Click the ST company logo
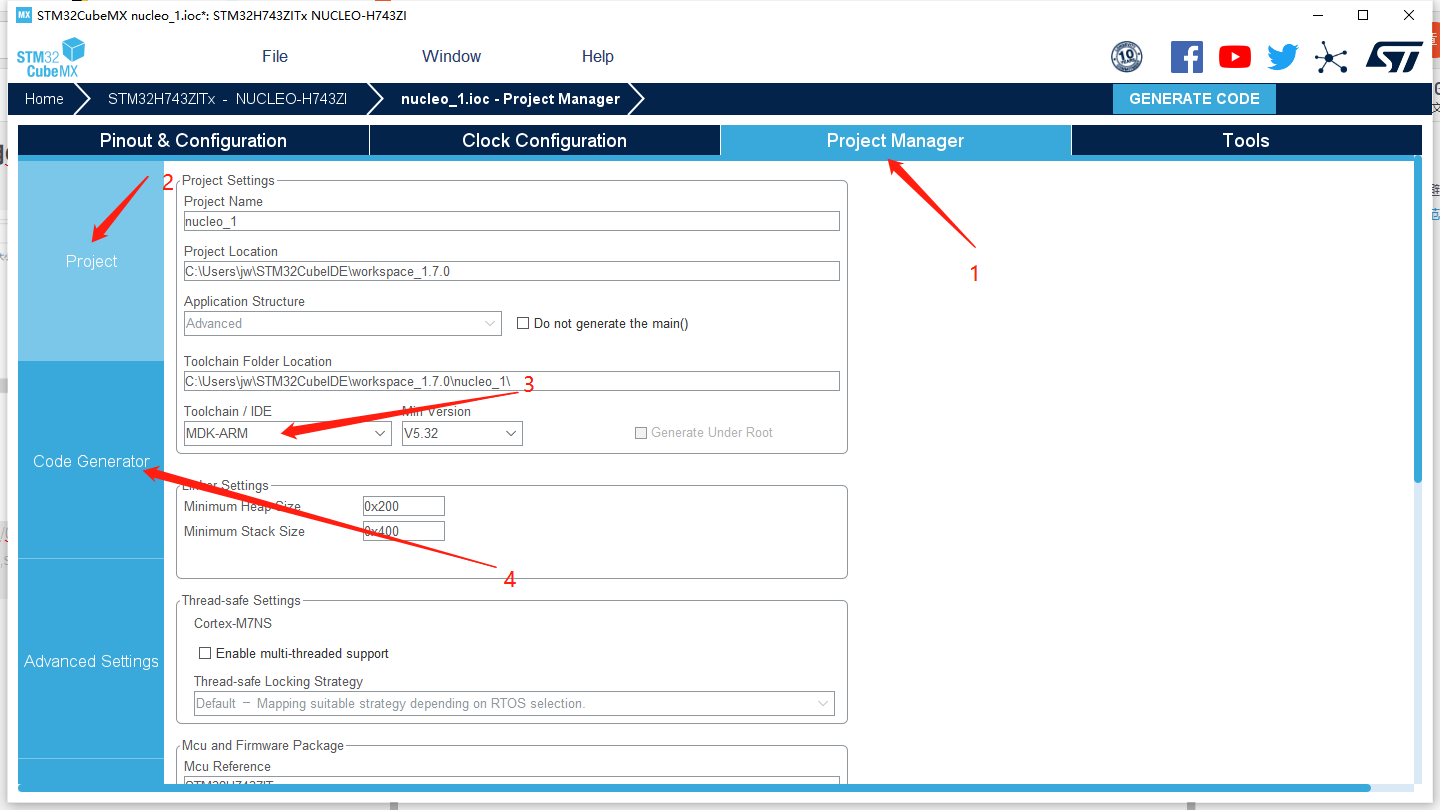The image size is (1440, 810). (1394, 57)
